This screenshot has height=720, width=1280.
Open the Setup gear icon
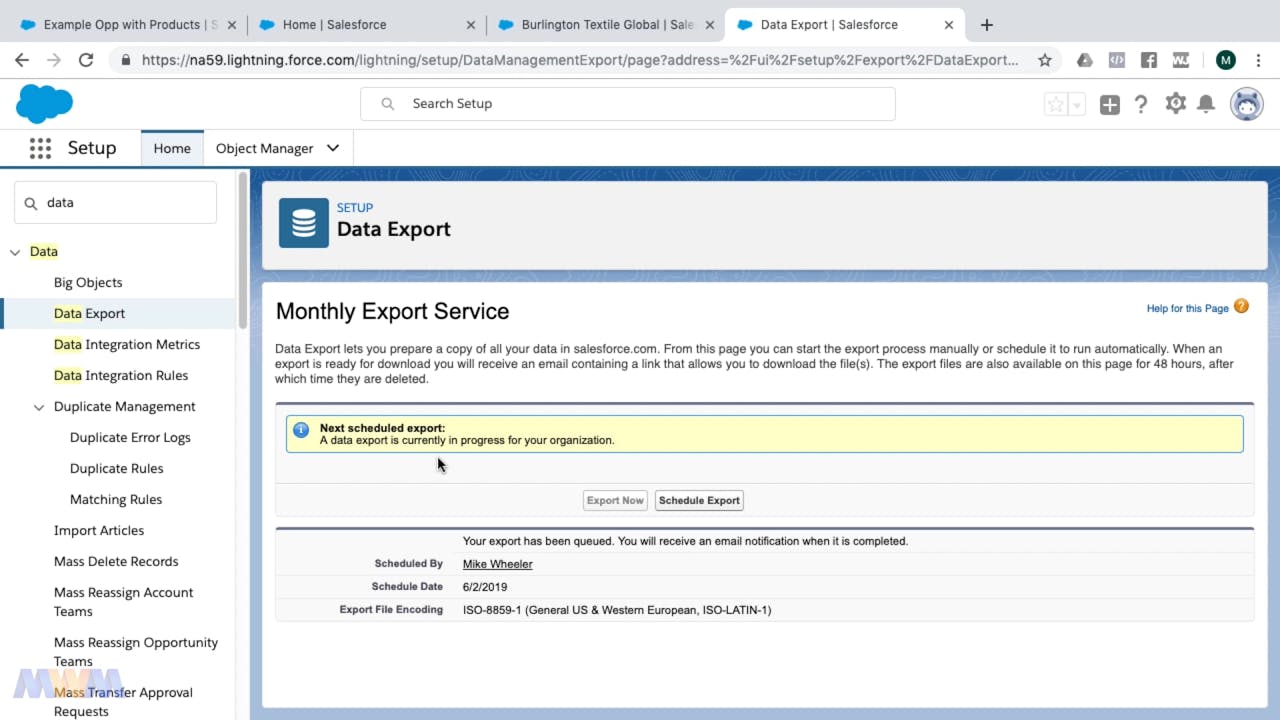tap(1175, 104)
